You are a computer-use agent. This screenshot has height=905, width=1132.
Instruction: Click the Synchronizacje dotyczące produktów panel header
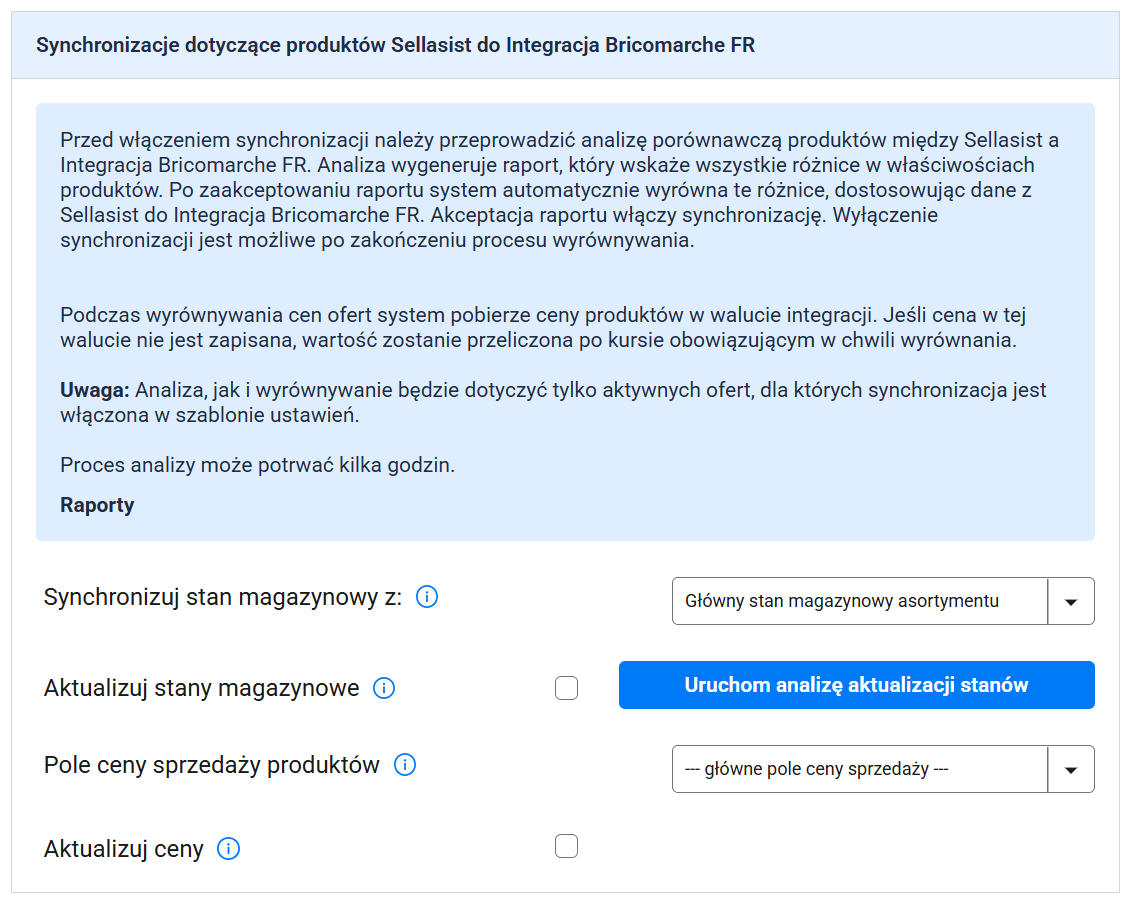click(x=395, y=45)
